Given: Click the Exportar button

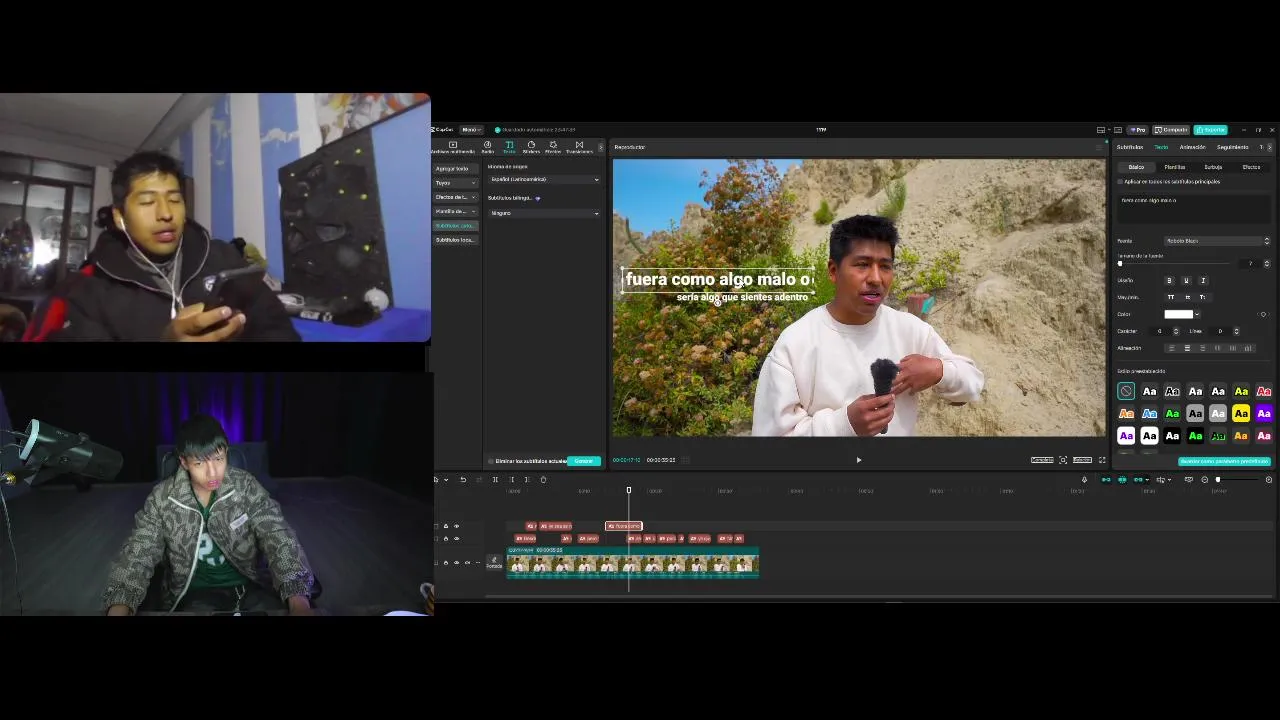Looking at the screenshot, I should pos(1210,130).
